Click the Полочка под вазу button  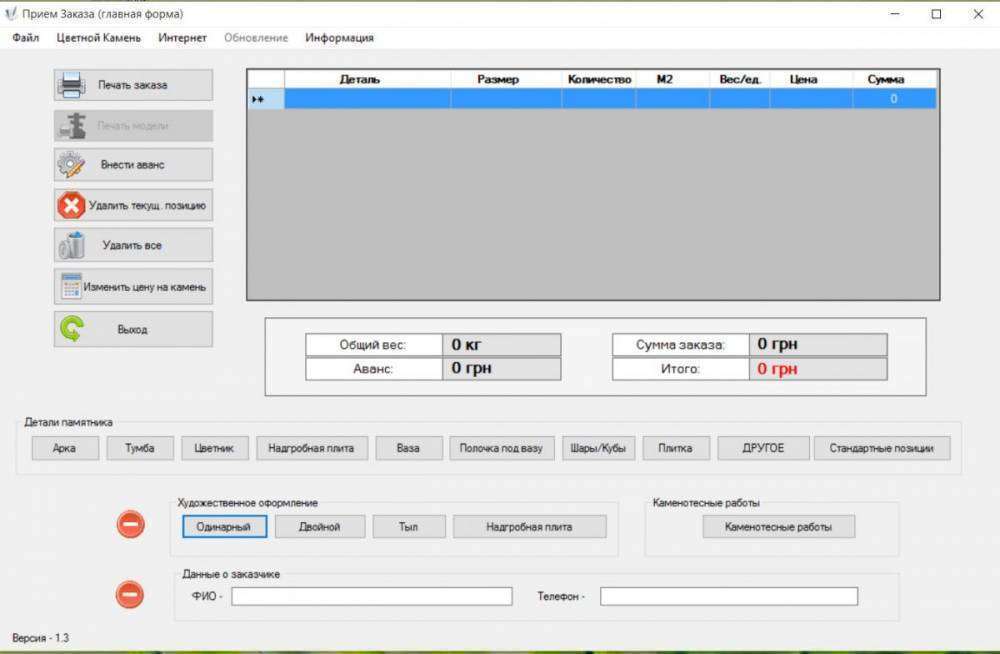pos(501,448)
